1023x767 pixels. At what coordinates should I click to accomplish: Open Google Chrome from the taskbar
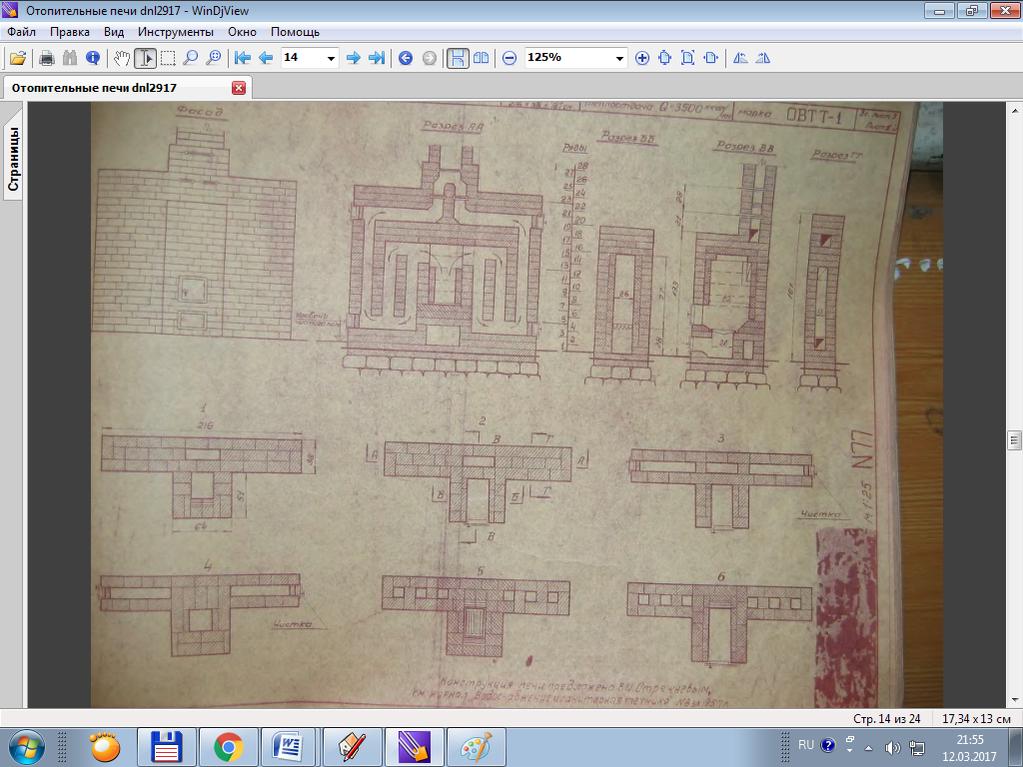coord(228,747)
